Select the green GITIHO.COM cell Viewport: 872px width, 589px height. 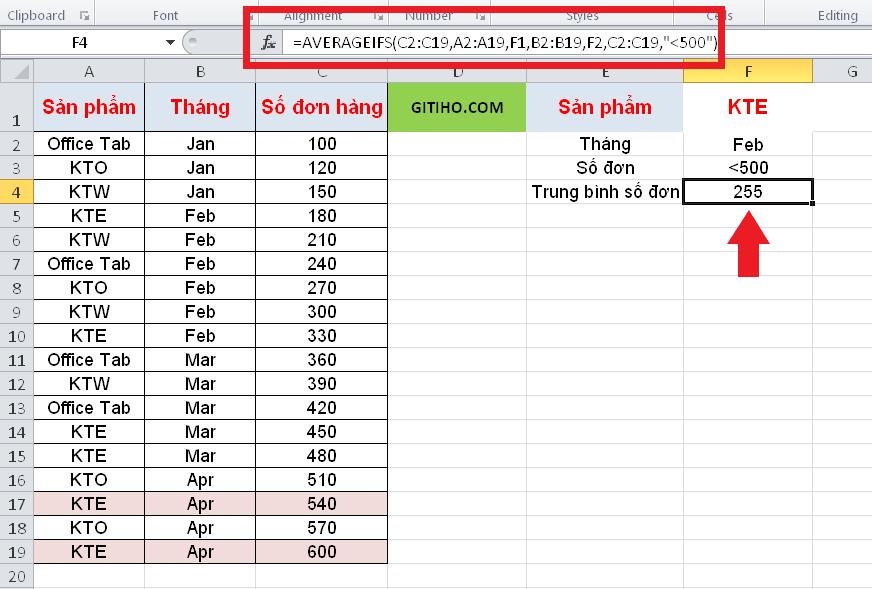[455, 107]
